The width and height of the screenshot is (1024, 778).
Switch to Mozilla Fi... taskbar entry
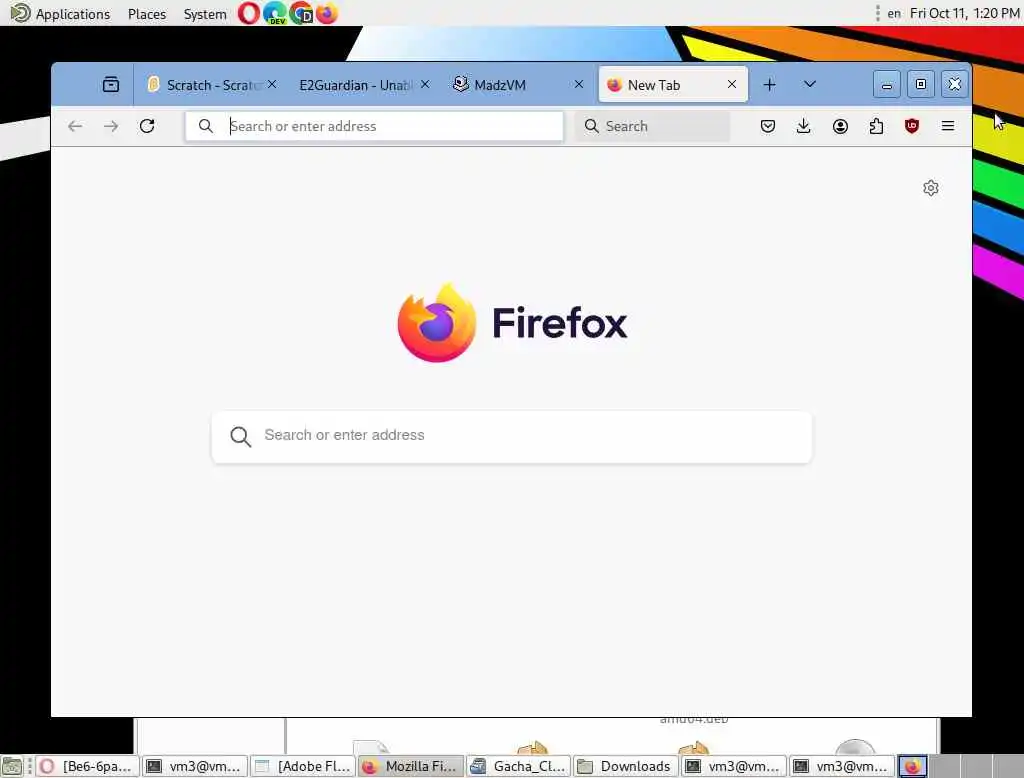tap(411, 766)
